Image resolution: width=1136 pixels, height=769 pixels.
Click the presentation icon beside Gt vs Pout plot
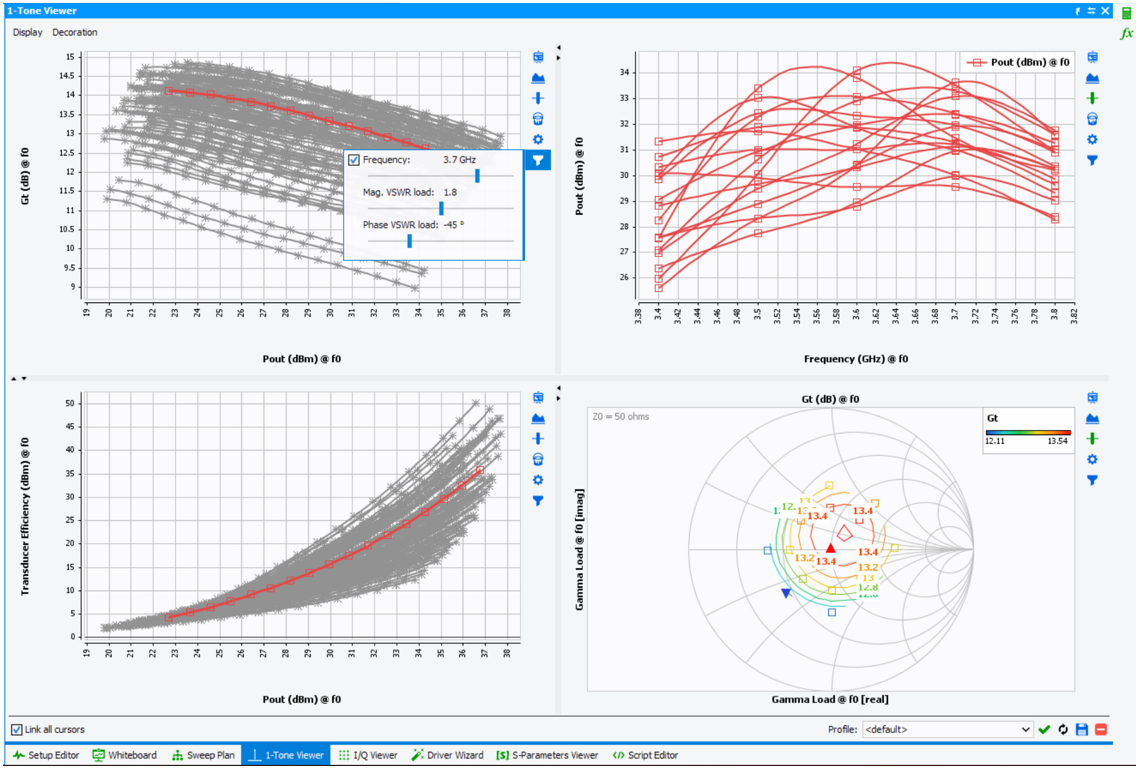[538, 57]
